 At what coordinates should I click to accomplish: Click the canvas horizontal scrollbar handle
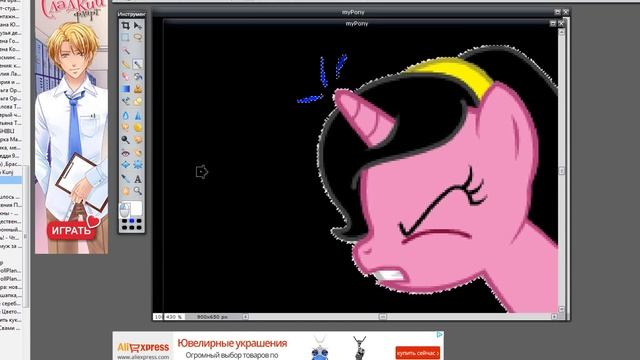[x=382, y=317]
